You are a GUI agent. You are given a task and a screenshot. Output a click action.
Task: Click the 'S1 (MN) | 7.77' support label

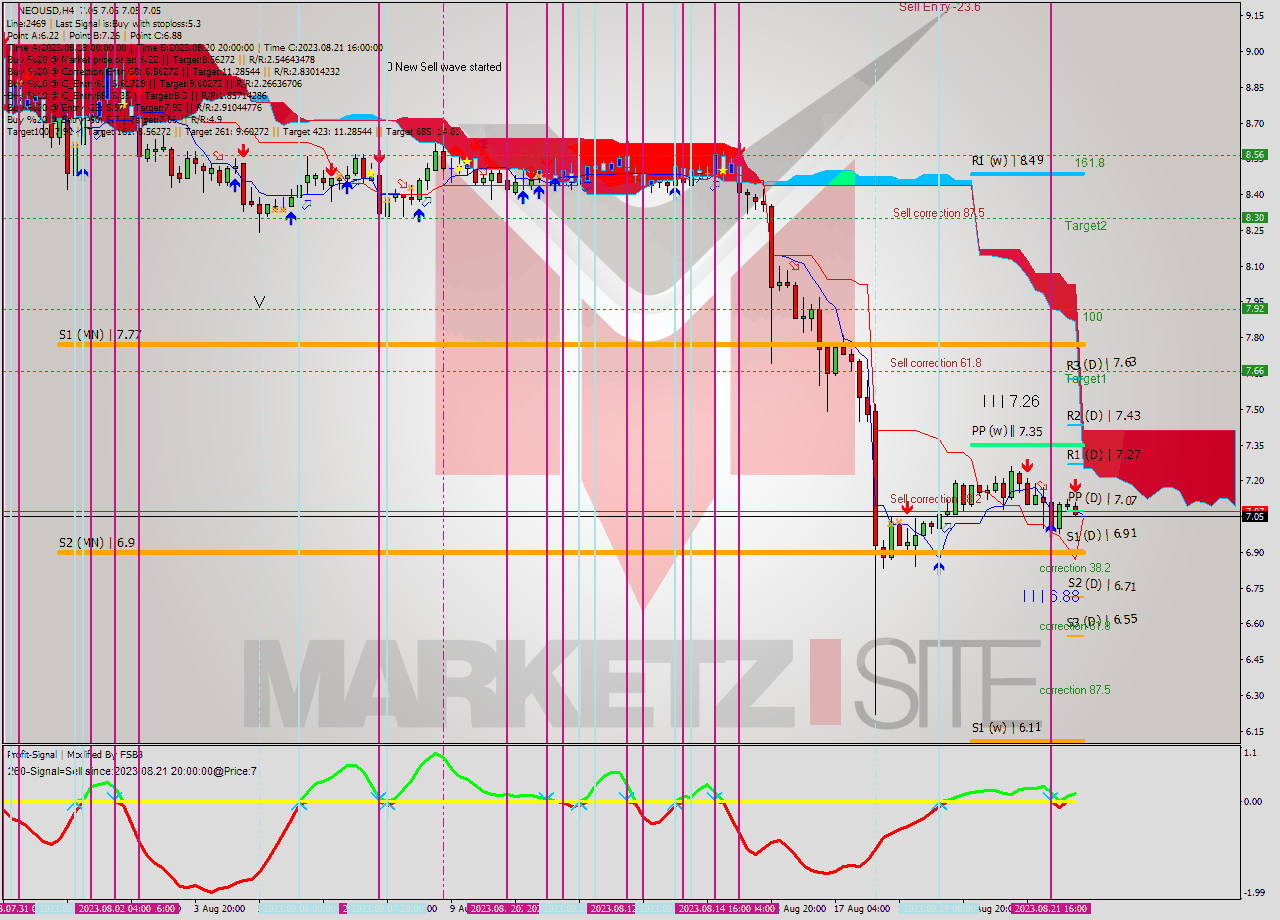coord(100,334)
